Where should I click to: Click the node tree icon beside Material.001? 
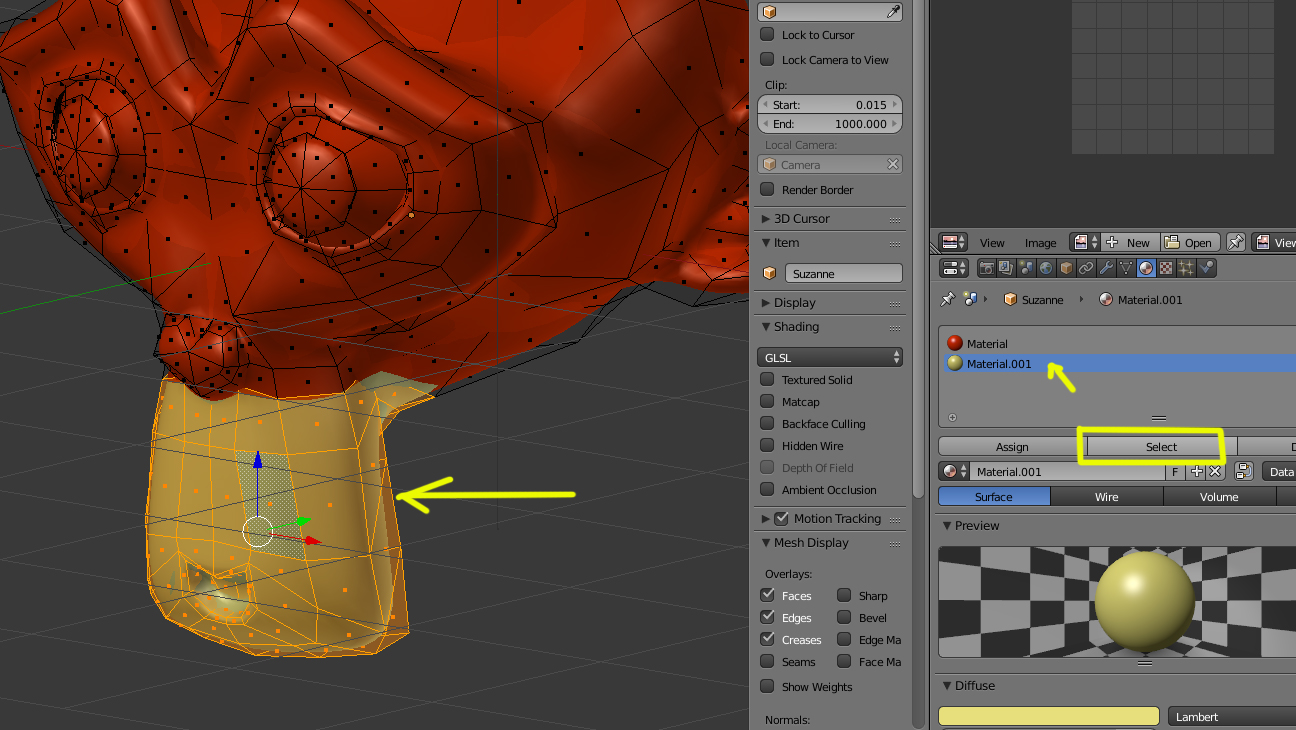[1243, 471]
